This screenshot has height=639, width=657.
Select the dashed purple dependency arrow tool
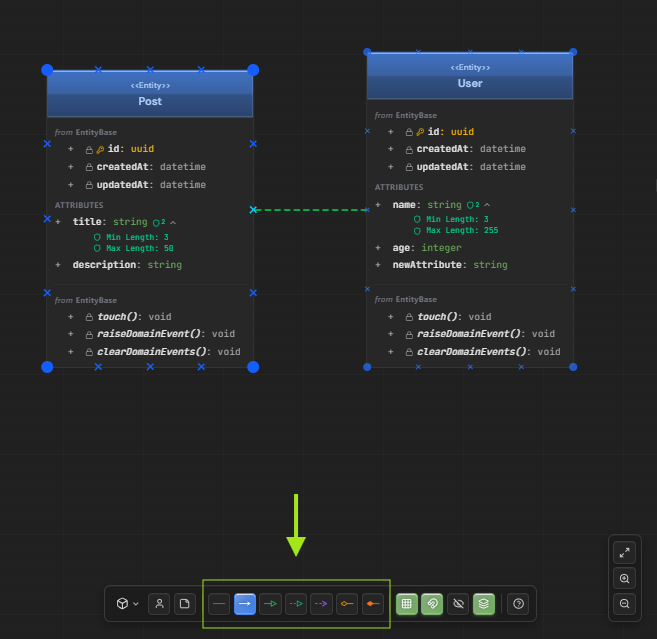click(321, 604)
